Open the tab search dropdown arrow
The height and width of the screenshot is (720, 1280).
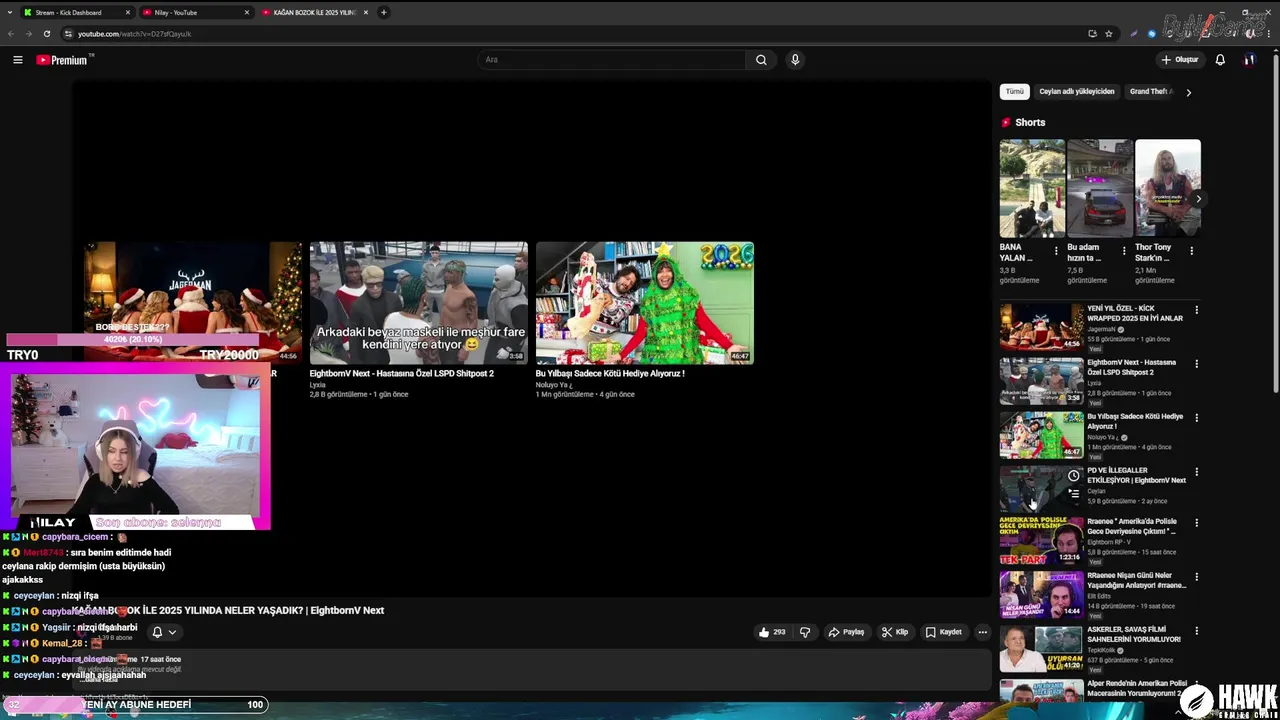coord(10,12)
